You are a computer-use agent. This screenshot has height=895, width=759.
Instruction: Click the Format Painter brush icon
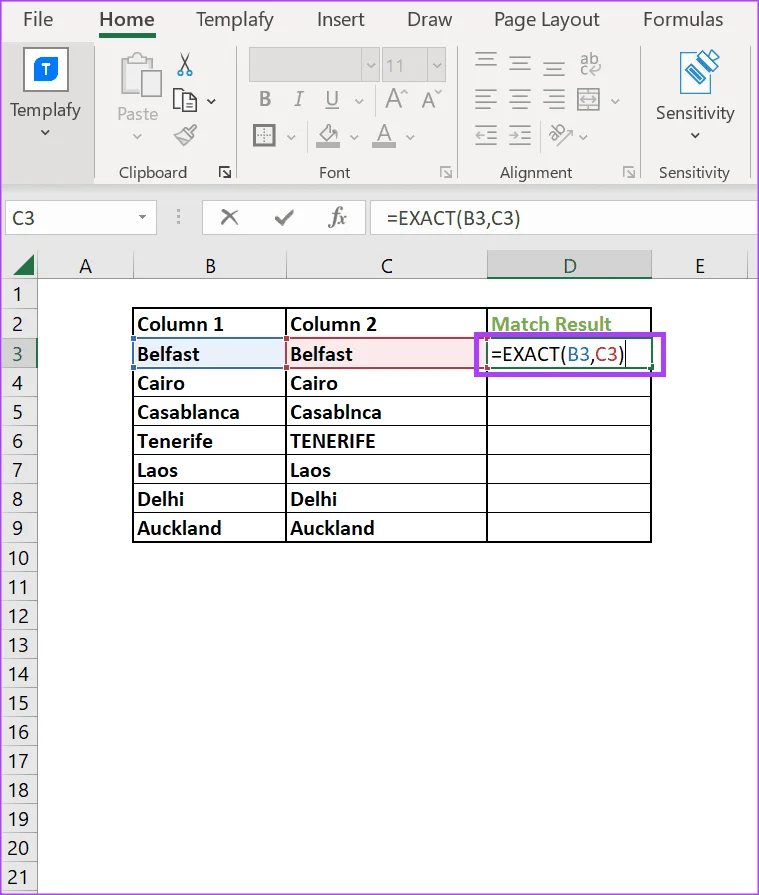tap(185, 135)
